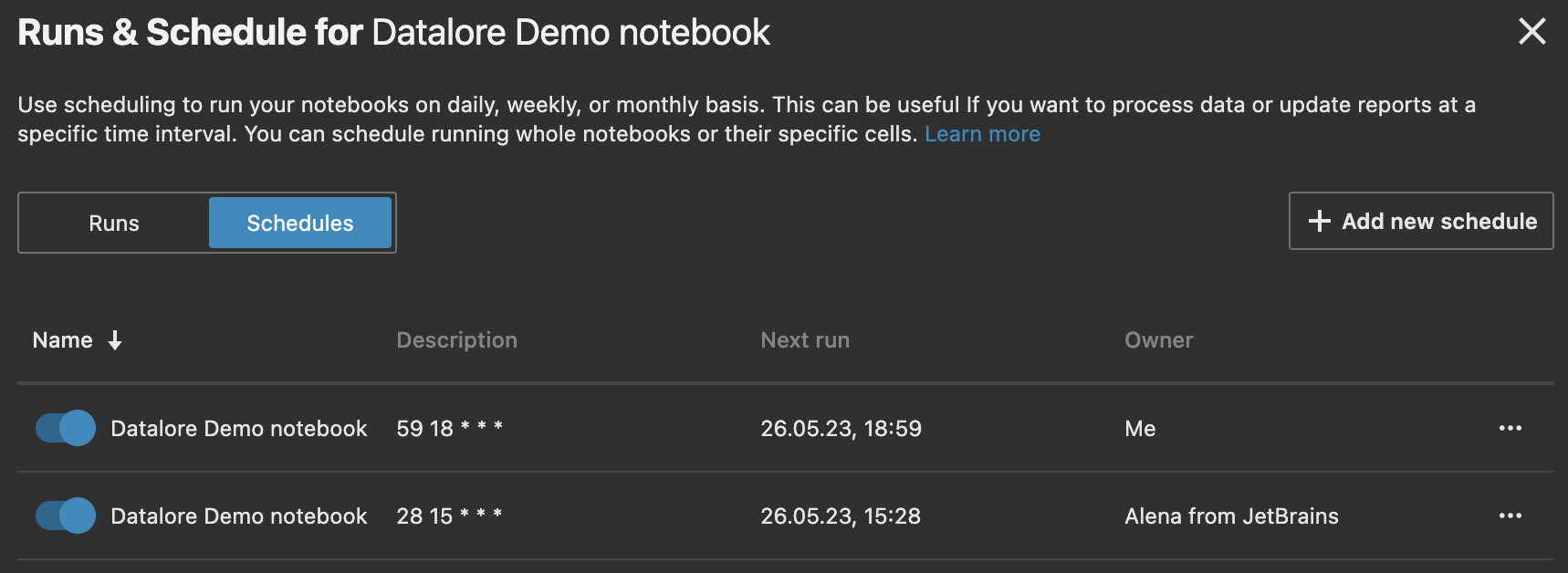
Task: Click the Owner column header
Action: [1158, 339]
